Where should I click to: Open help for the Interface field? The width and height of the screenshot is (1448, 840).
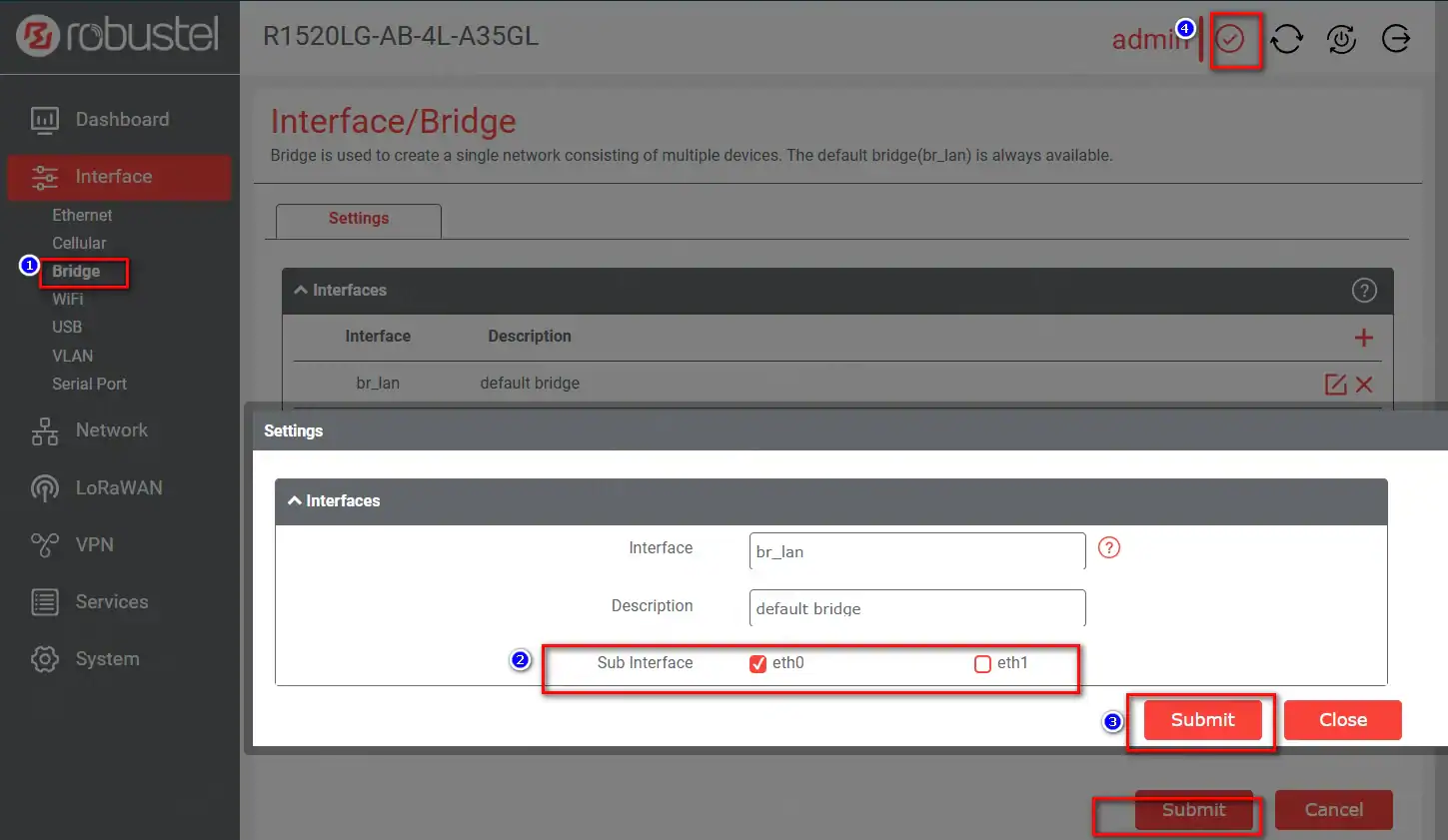tap(1109, 547)
